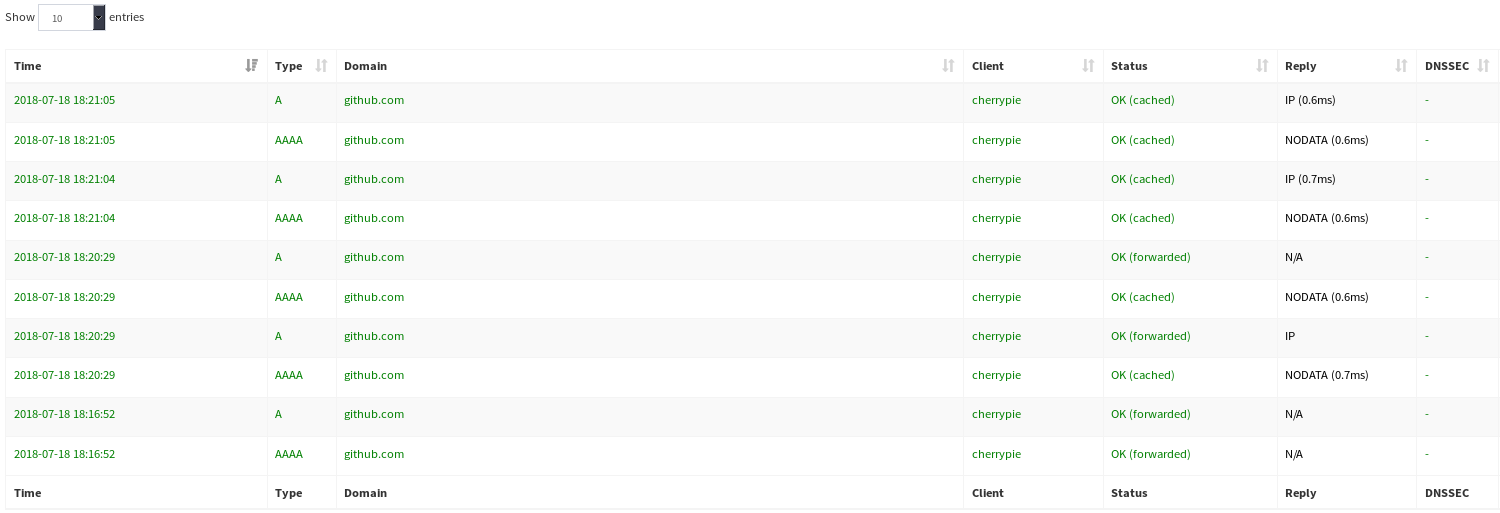Screen dimensions: 1500x513
Task: Click the Domain label in the table footer
Action: 365,493
